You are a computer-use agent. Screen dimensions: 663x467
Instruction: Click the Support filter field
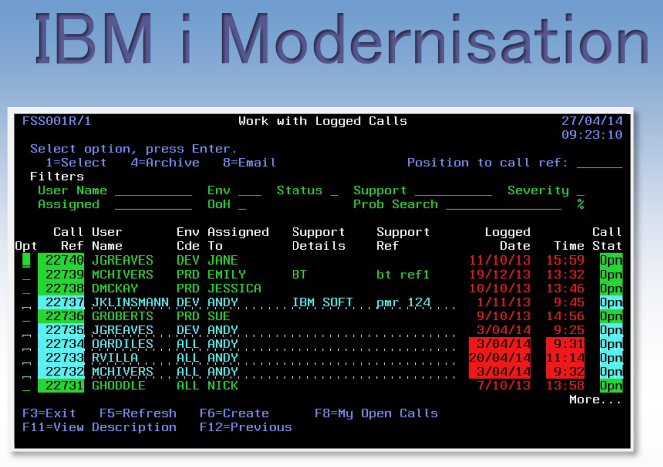click(x=453, y=191)
